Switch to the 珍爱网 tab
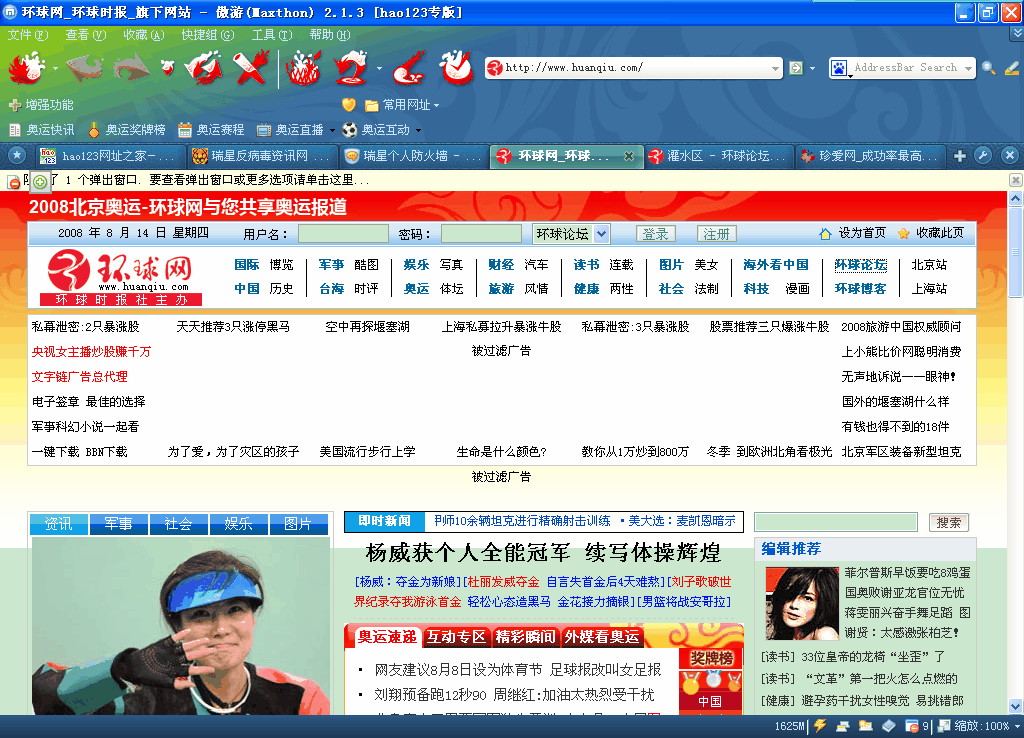The height and width of the screenshot is (738, 1024). pos(871,155)
